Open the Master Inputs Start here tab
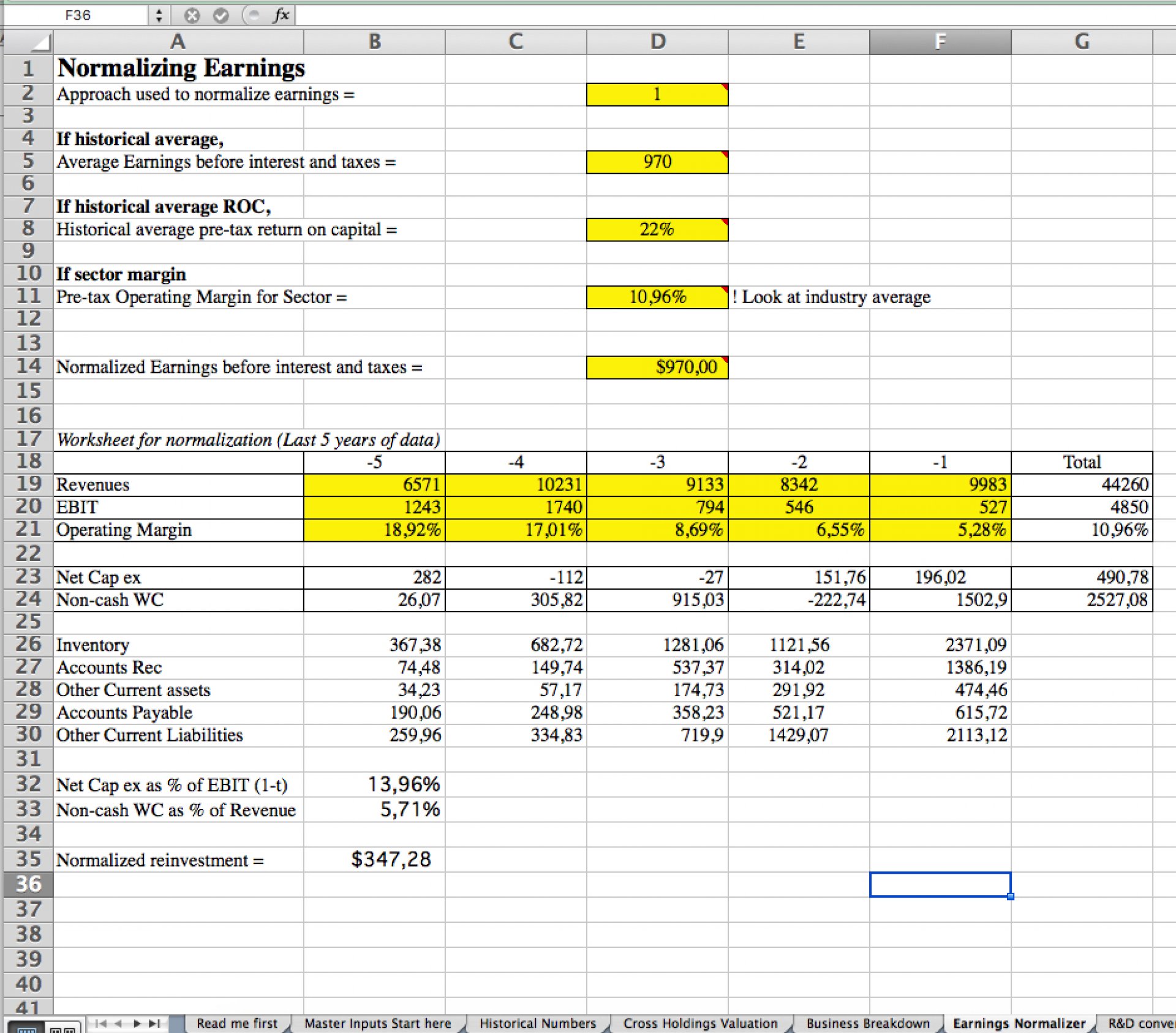The image size is (1176, 1033). click(x=377, y=1023)
